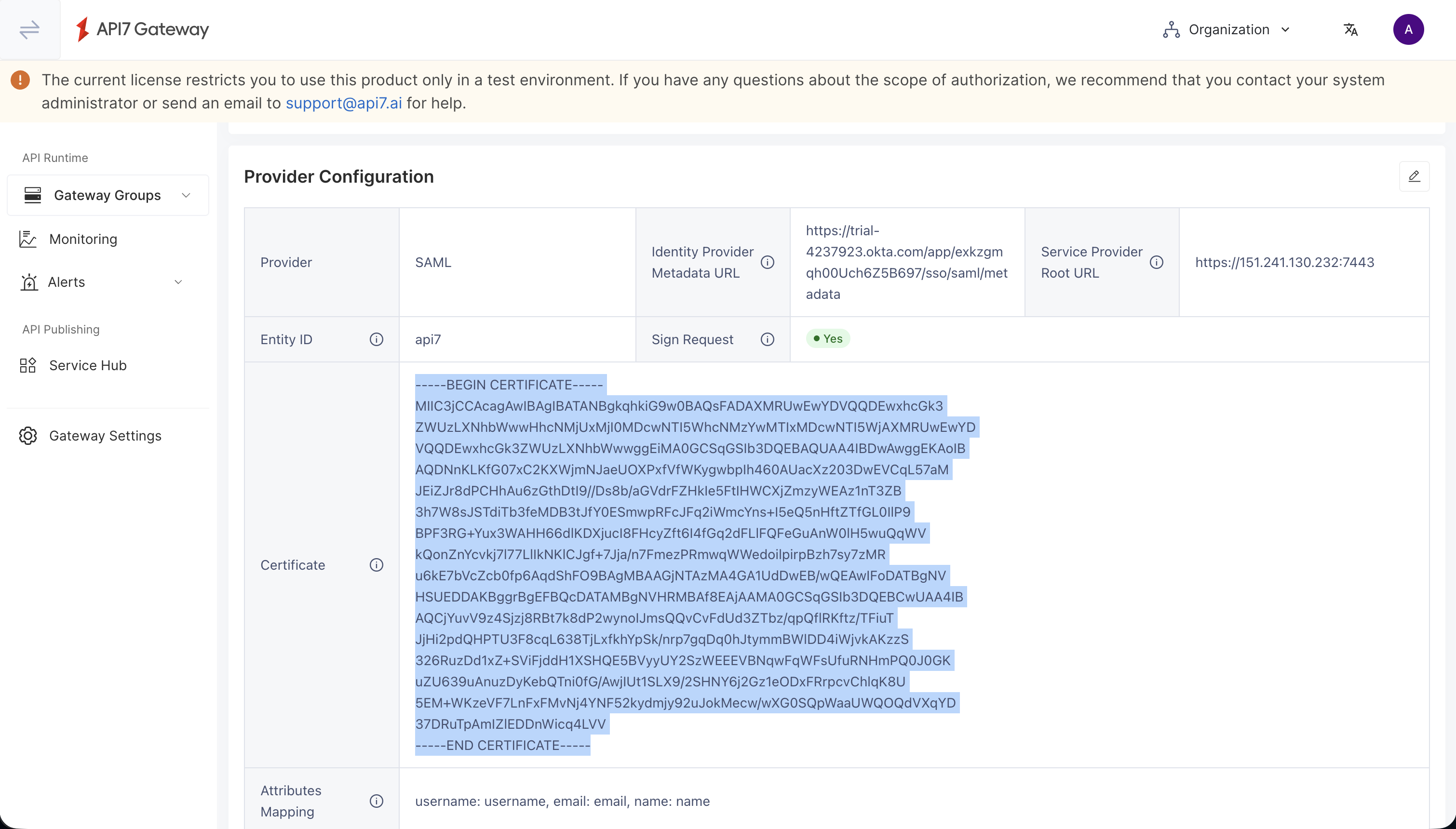
Task: Click the Sign Request info icon
Action: [x=768, y=339]
